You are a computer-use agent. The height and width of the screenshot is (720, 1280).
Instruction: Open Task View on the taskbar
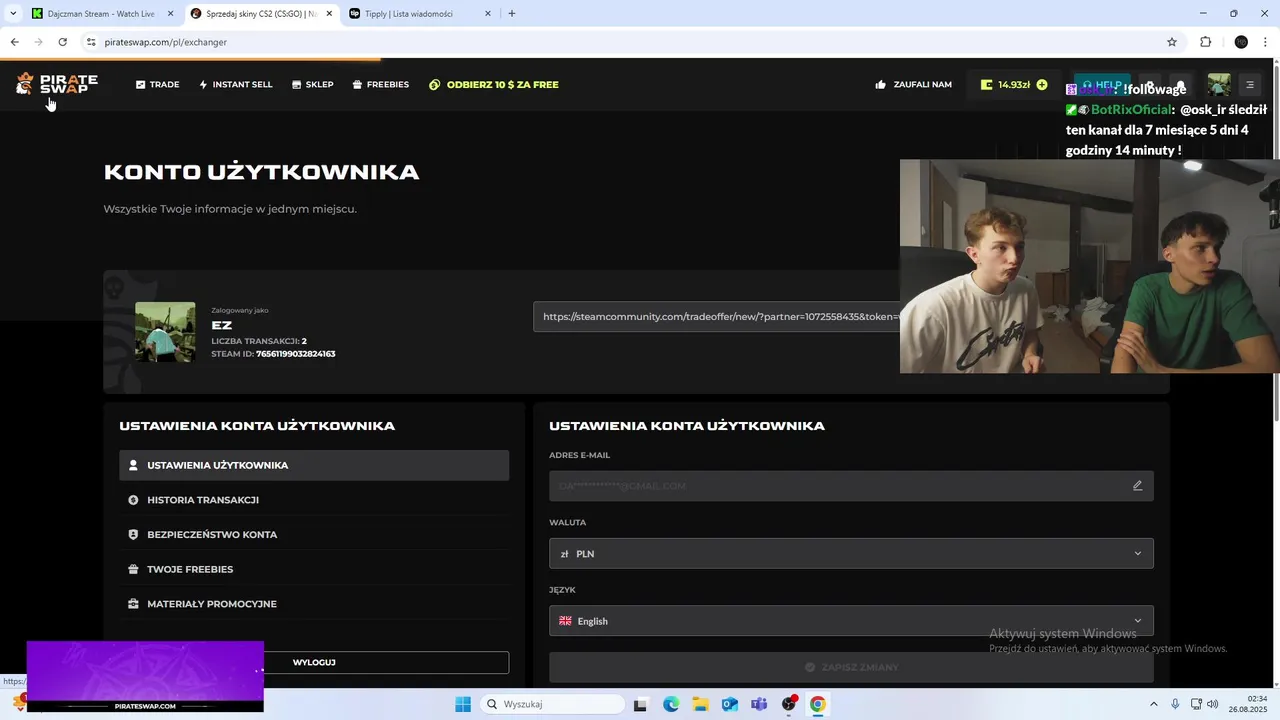click(641, 704)
